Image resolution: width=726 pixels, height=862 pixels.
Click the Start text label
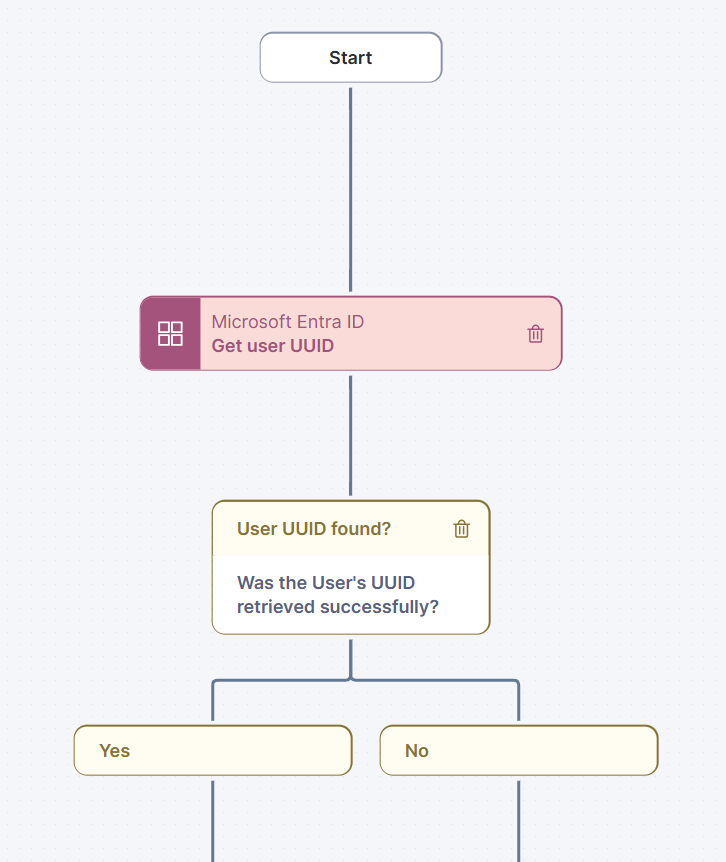[350, 58]
